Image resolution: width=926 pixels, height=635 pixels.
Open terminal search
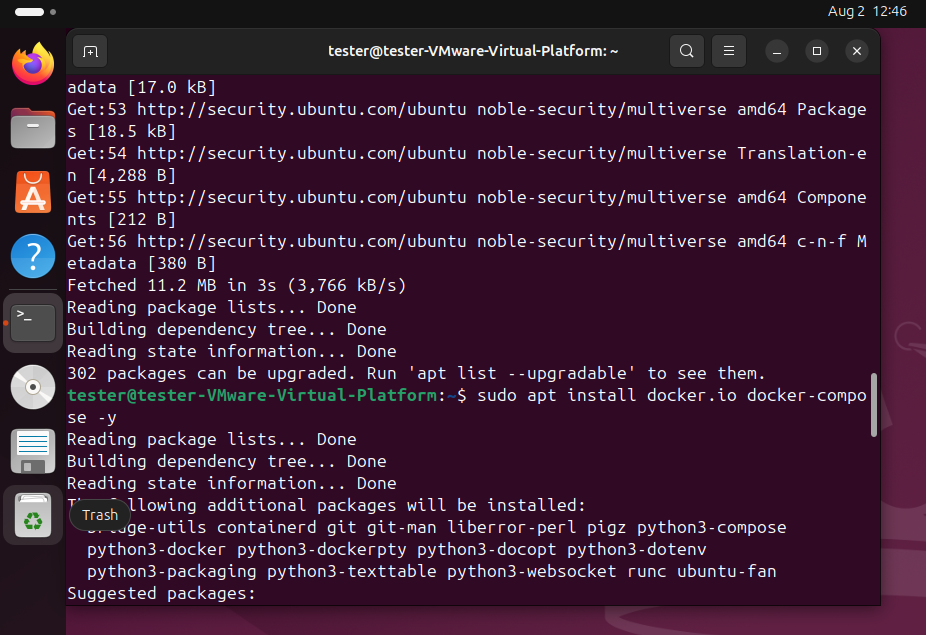tap(686, 51)
